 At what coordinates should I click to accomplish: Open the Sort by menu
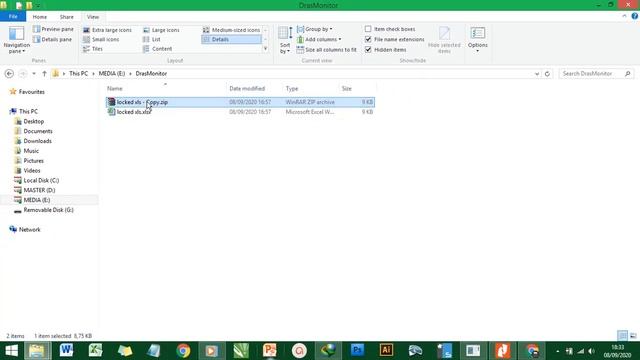(285, 40)
